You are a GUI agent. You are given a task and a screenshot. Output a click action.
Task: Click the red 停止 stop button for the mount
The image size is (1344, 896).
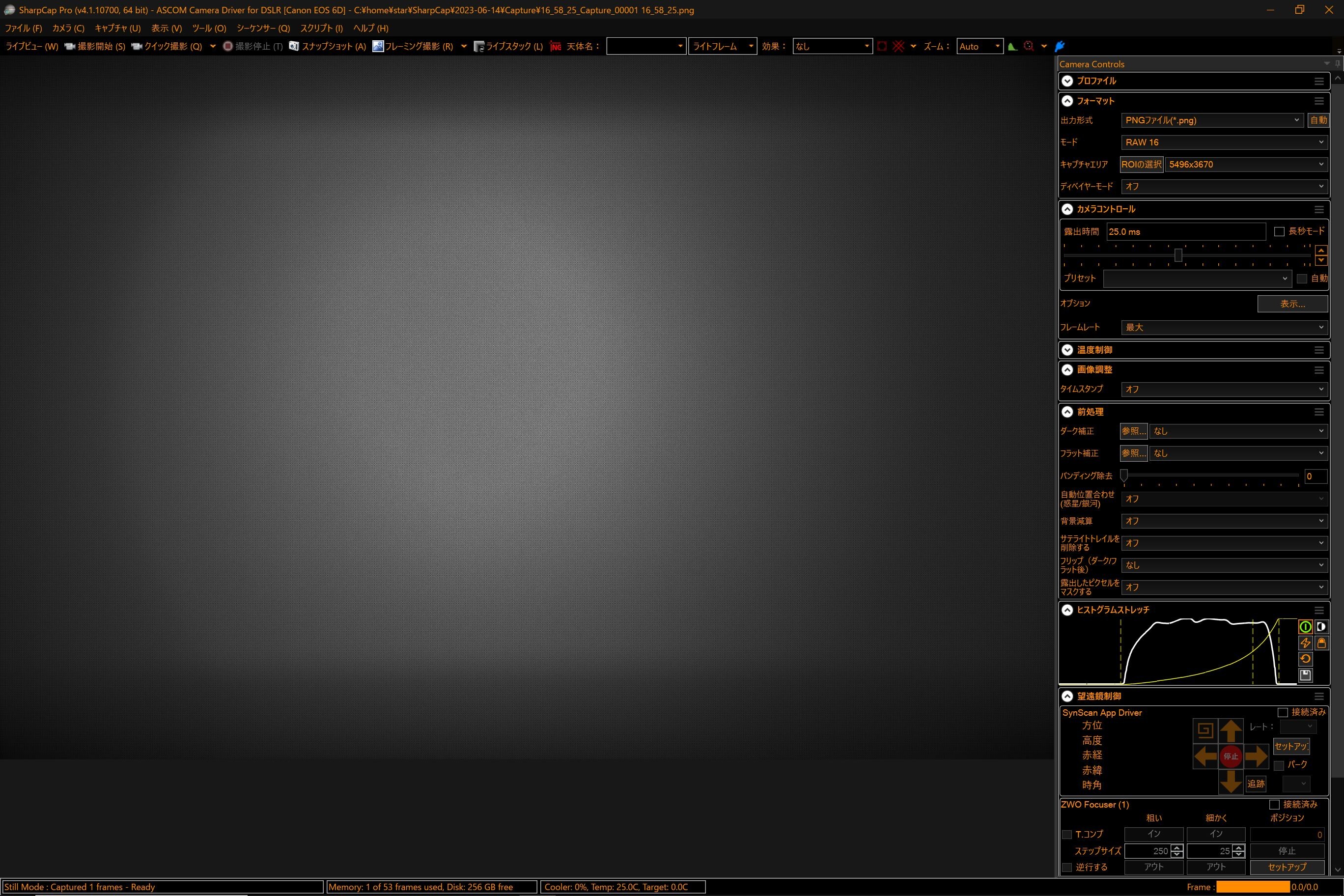1231,756
